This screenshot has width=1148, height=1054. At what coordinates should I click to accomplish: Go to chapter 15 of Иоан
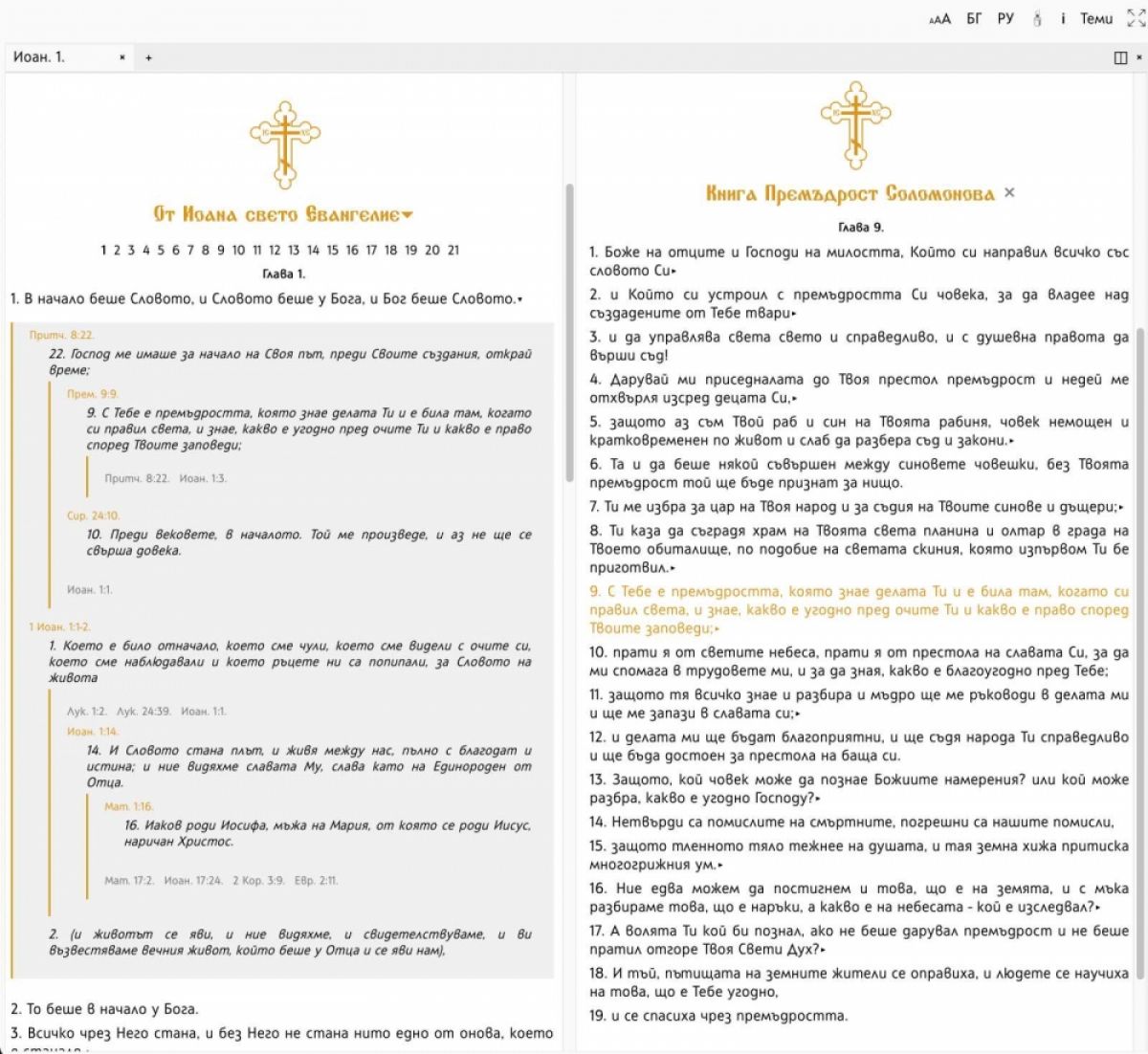[x=332, y=251]
